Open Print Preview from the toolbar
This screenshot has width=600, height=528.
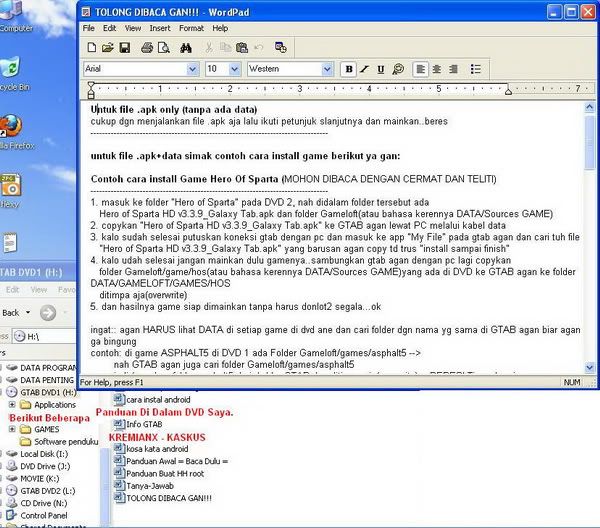(x=164, y=48)
